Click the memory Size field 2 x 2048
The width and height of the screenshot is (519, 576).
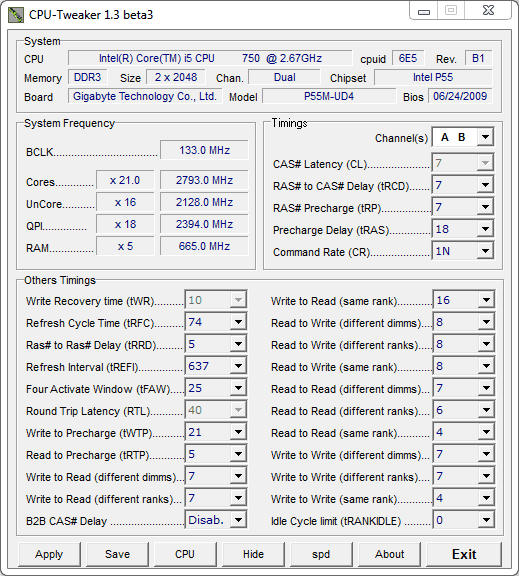click(x=176, y=78)
